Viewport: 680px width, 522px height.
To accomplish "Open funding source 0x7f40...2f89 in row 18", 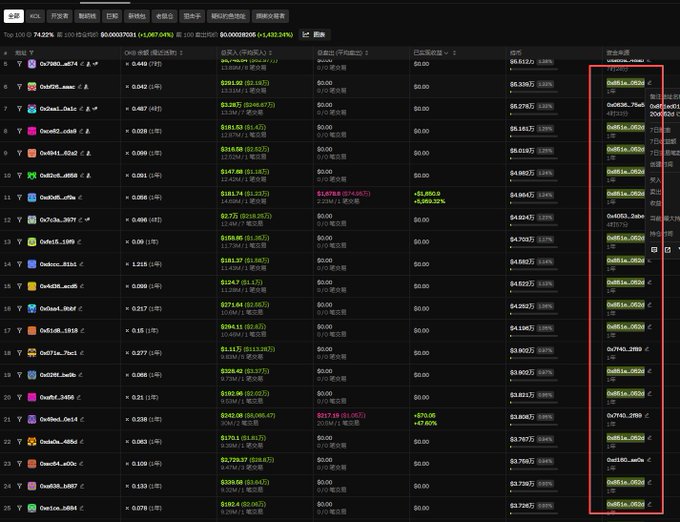I will 624,349.
